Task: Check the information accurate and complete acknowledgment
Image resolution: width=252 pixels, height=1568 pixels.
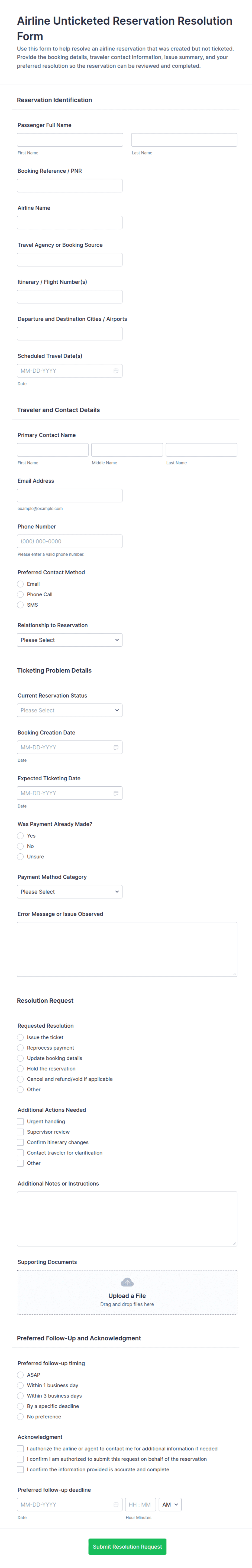Action: point(21,1469)
